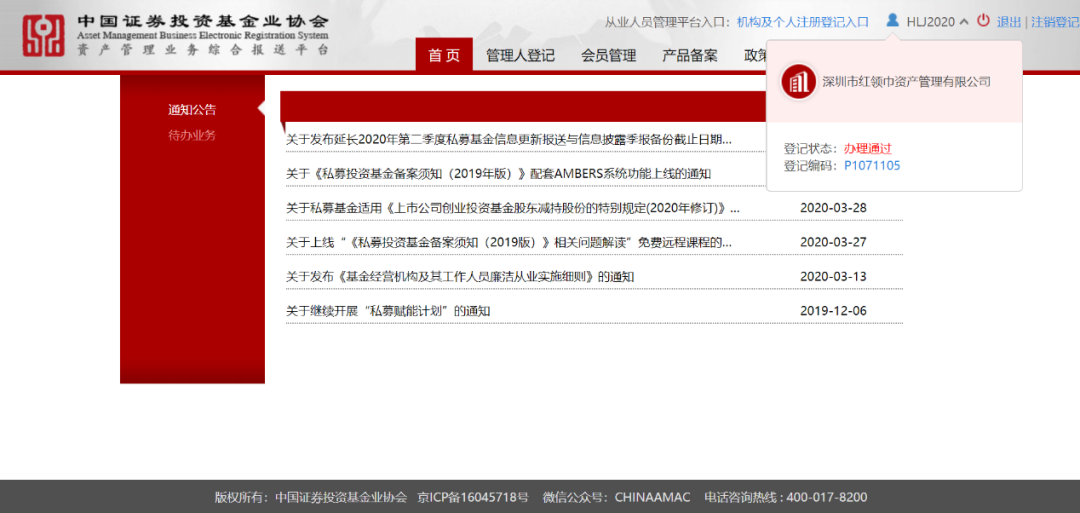The width and height of the screenshot is (1080, 513).
Task: Click the 办理通过 registration status text
Action: (x=868, y=148)
